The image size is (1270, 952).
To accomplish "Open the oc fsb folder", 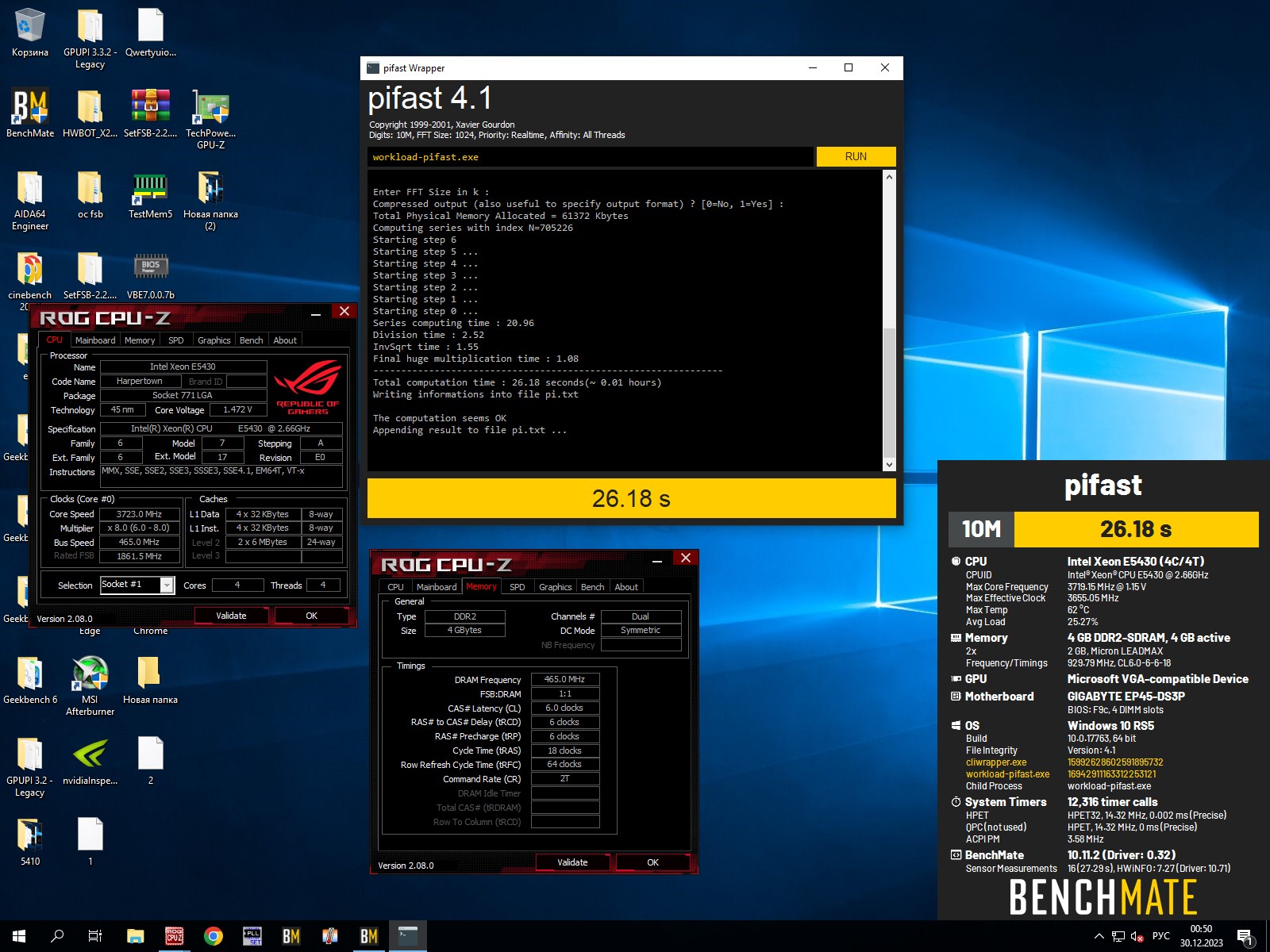I will point(90,194).
